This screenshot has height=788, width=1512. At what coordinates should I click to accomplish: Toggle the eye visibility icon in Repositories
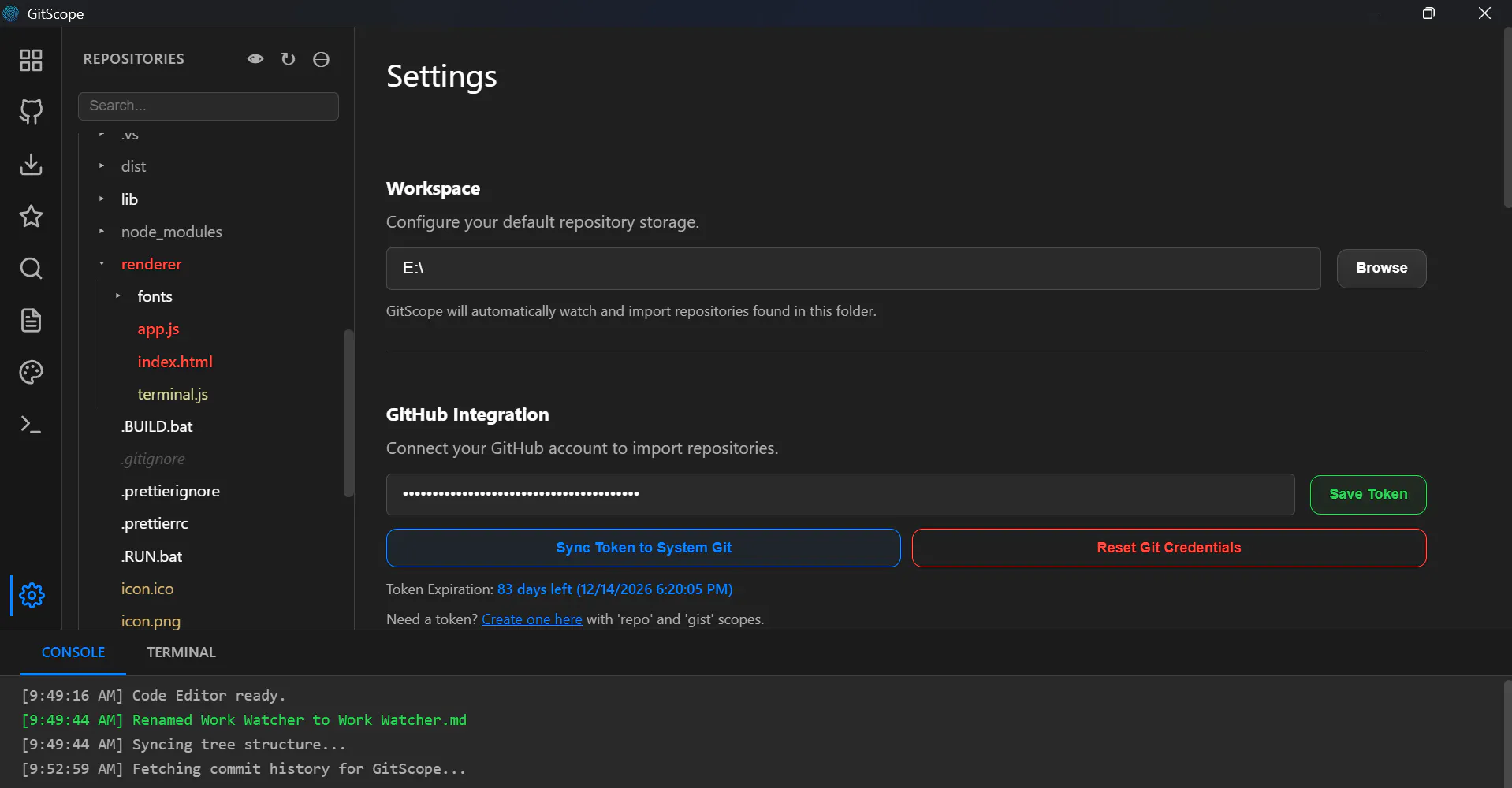click(255, 59)
